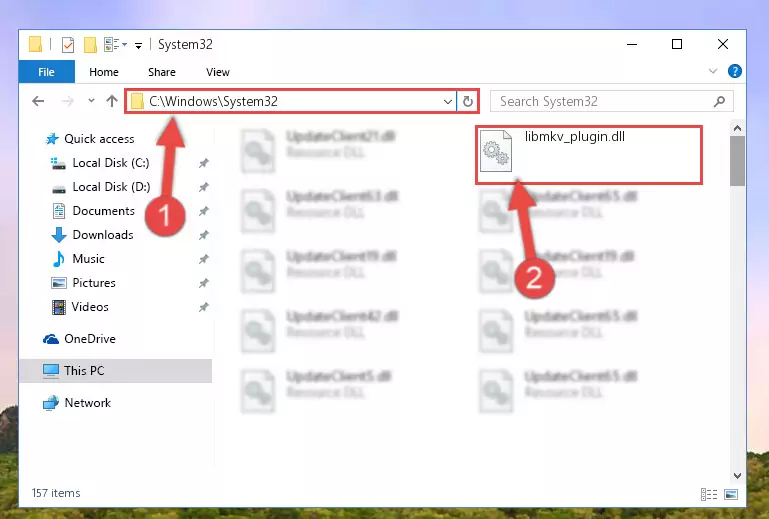Click the pin icon next to Videos
Viewport: 769px width, 519px height.
pos(204,307)
